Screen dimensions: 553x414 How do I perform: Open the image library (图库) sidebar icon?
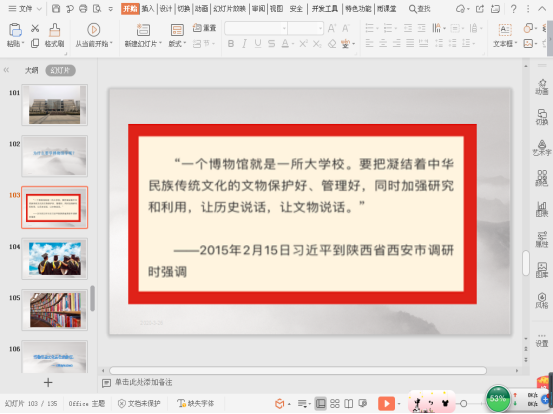click(542, 270)
